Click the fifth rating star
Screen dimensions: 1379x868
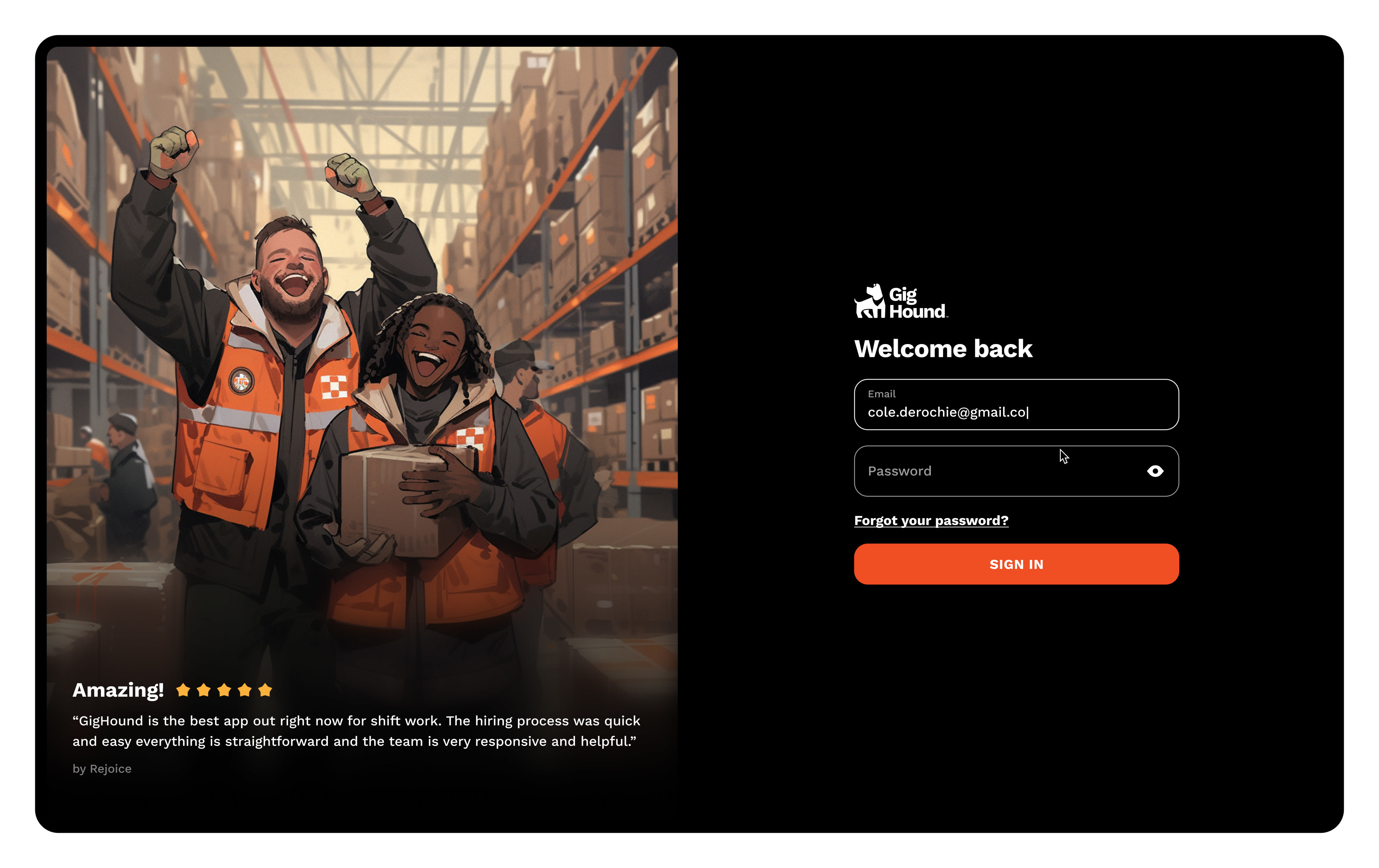click(x=265, y=690)
